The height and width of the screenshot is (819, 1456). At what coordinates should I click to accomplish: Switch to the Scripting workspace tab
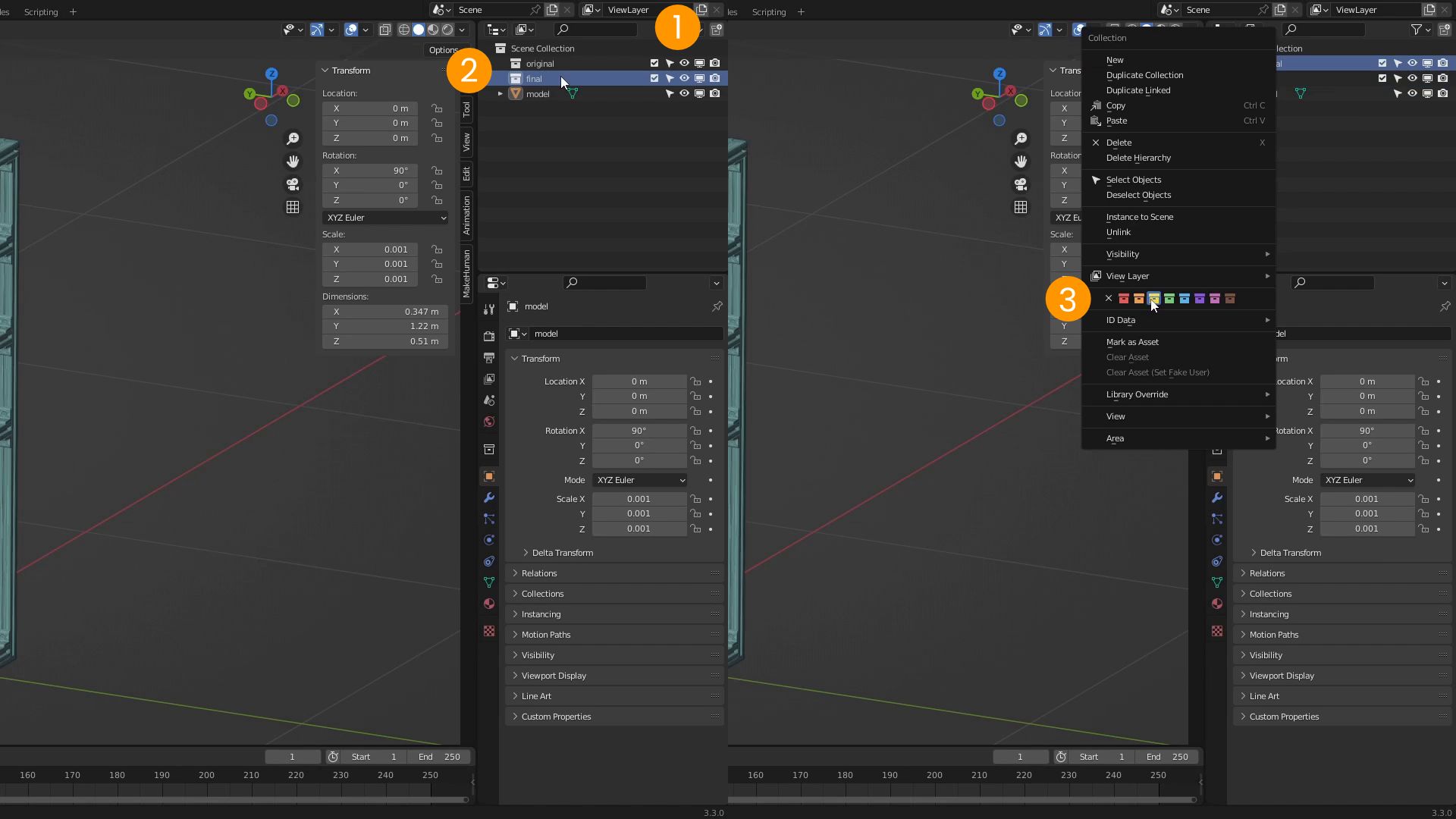tap(41, 11)
